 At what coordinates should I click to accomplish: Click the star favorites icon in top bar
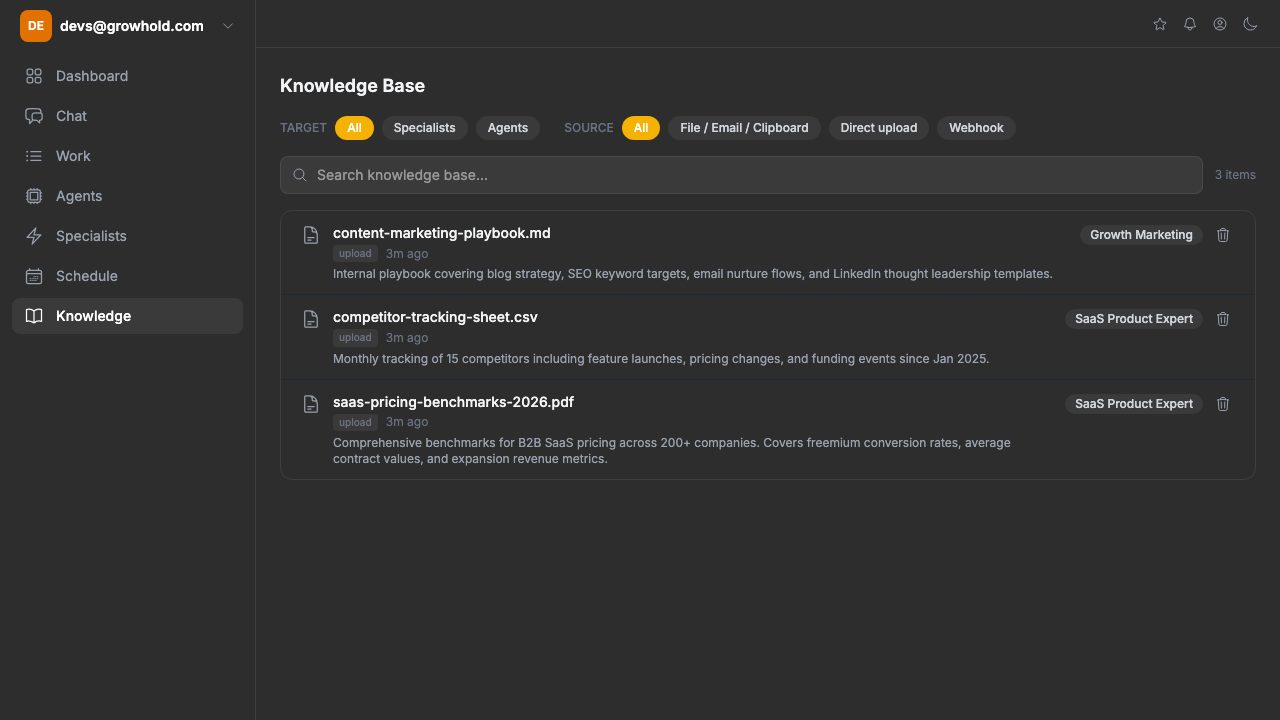[x=1160, y=24]
